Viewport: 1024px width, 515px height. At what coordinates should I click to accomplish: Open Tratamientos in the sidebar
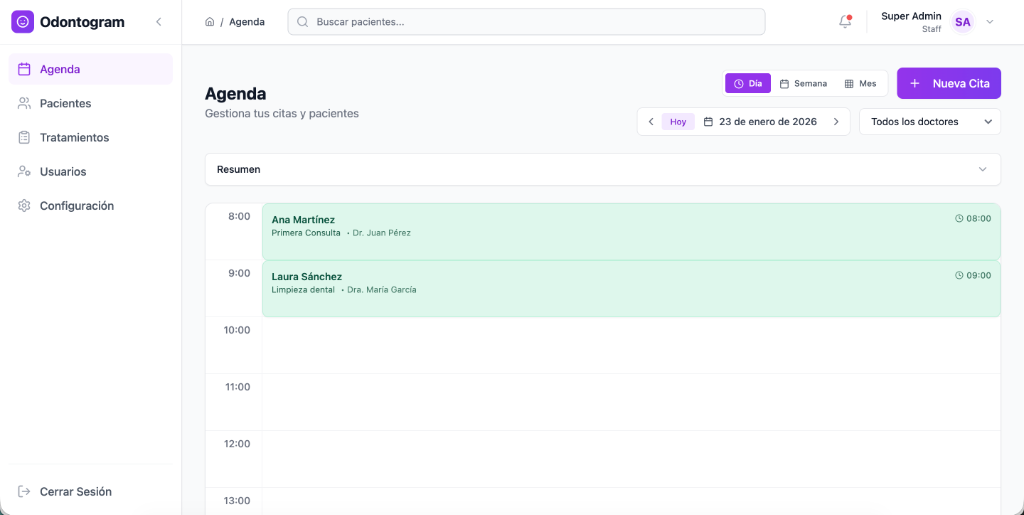pos(74,138)
